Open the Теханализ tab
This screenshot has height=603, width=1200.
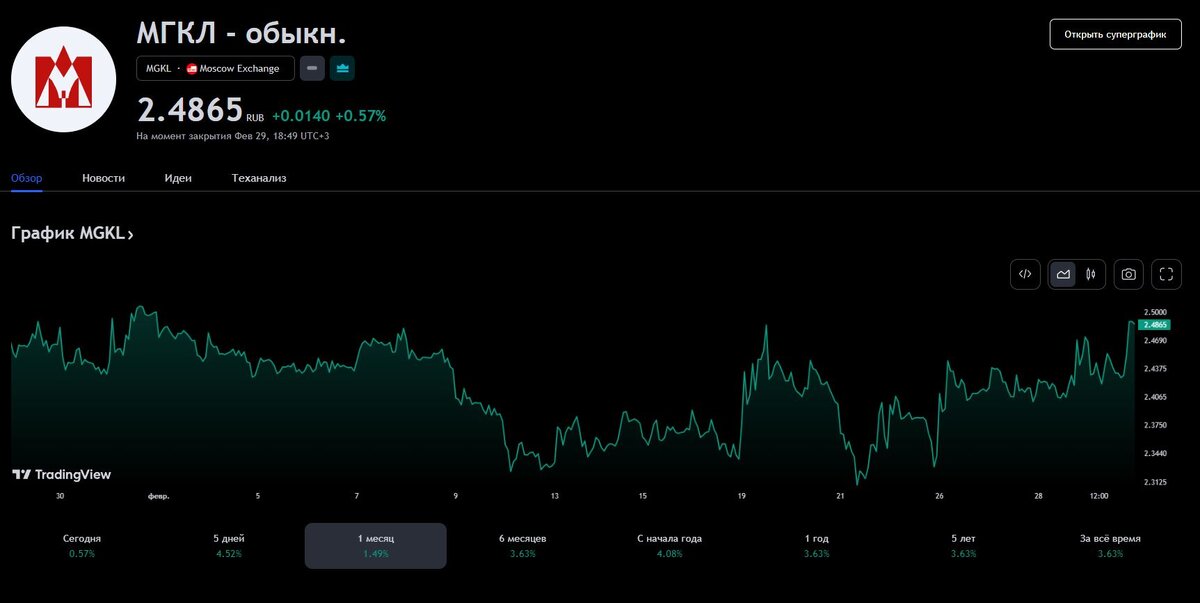click(x=258, y=177)
